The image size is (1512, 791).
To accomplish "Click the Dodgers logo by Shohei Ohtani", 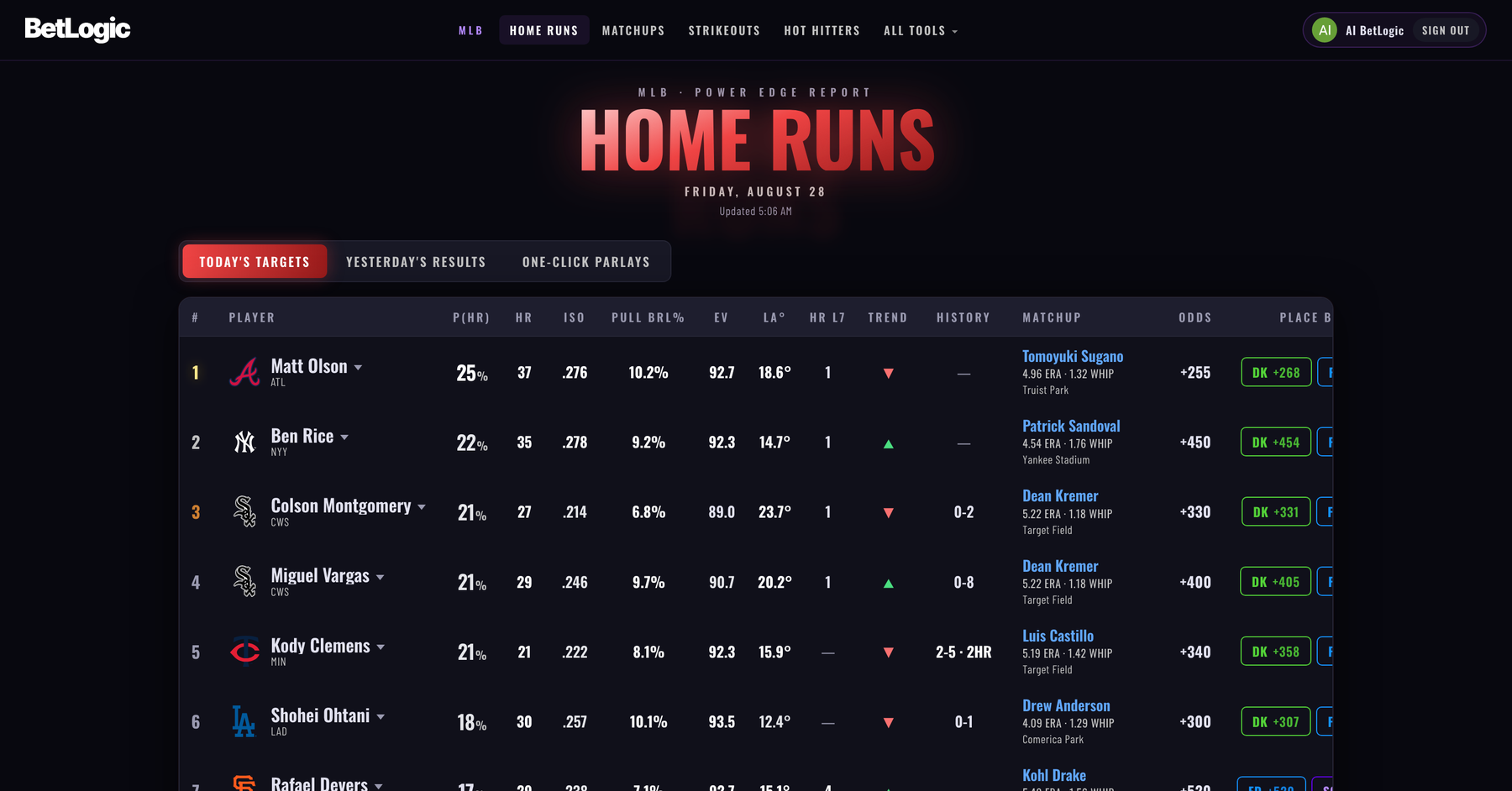I will click(x=244, y=720).
